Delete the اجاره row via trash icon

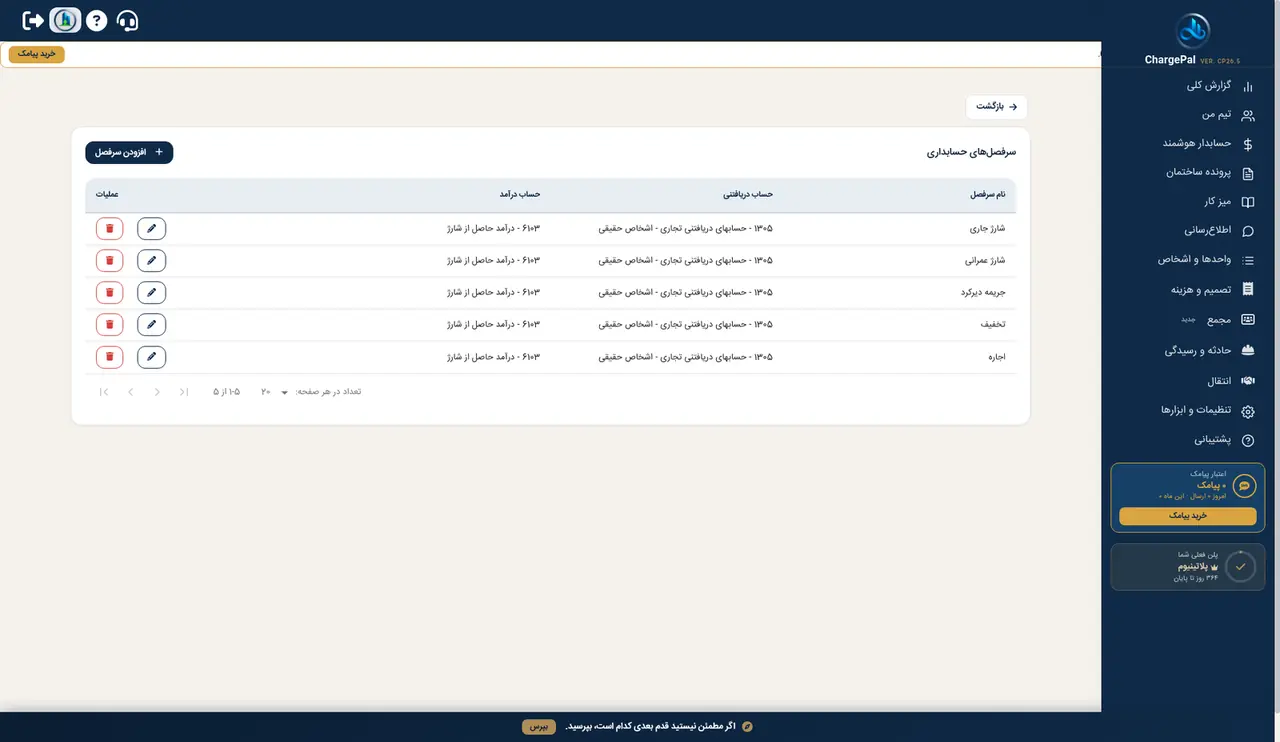click(x=110, y=357)
